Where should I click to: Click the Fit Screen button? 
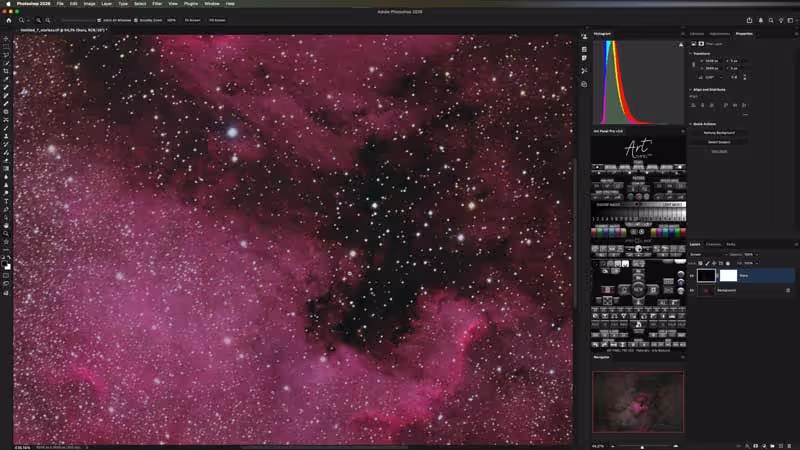[192, 20]
